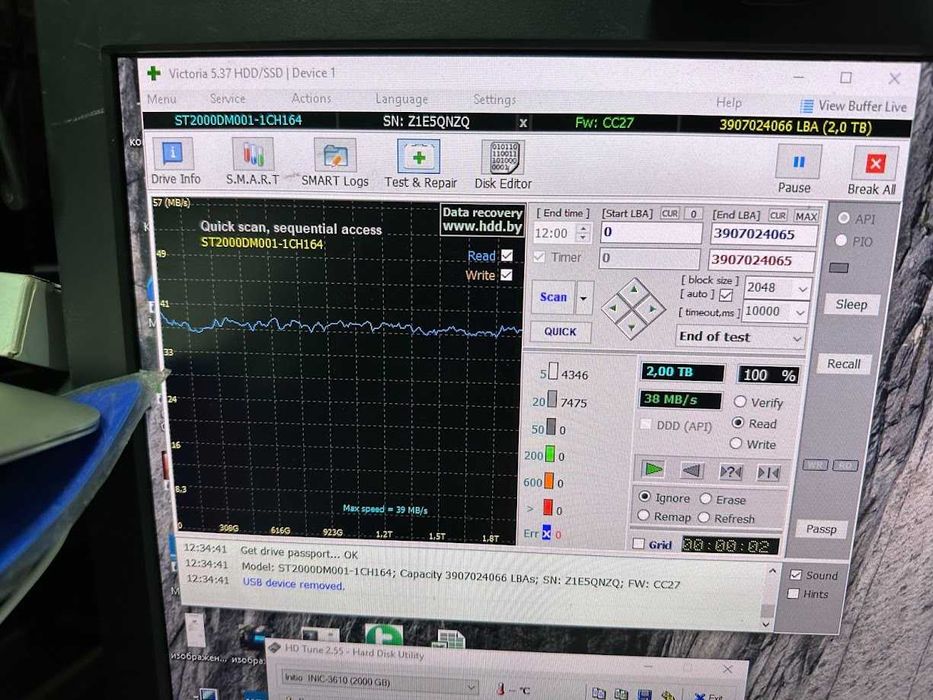Click MAX button beside End LBA

806,216
